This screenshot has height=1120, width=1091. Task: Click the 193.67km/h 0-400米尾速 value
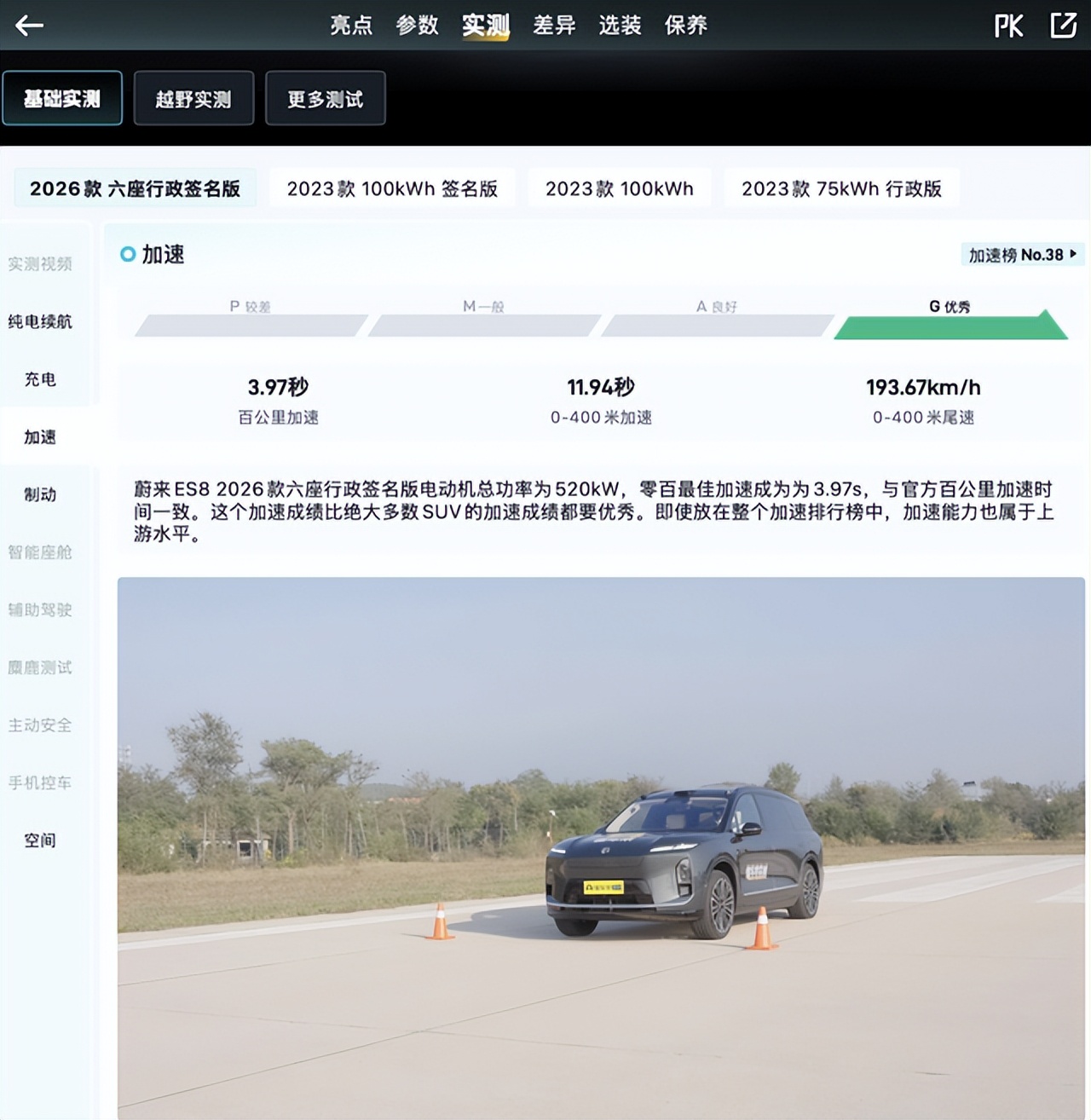(923, 401)
